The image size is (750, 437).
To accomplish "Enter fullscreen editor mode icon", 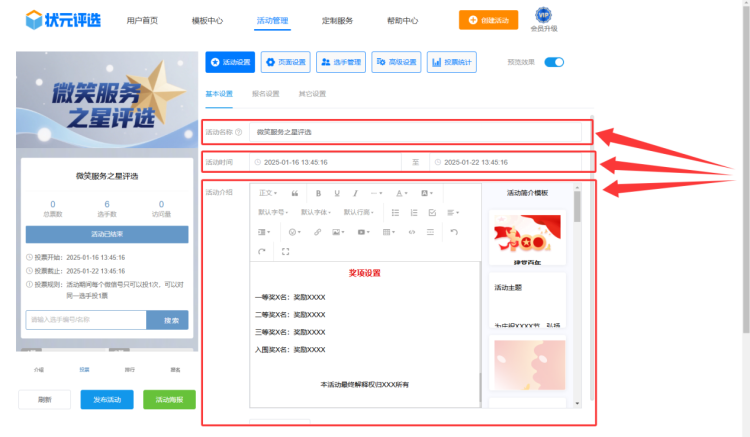I will [286, 251].
